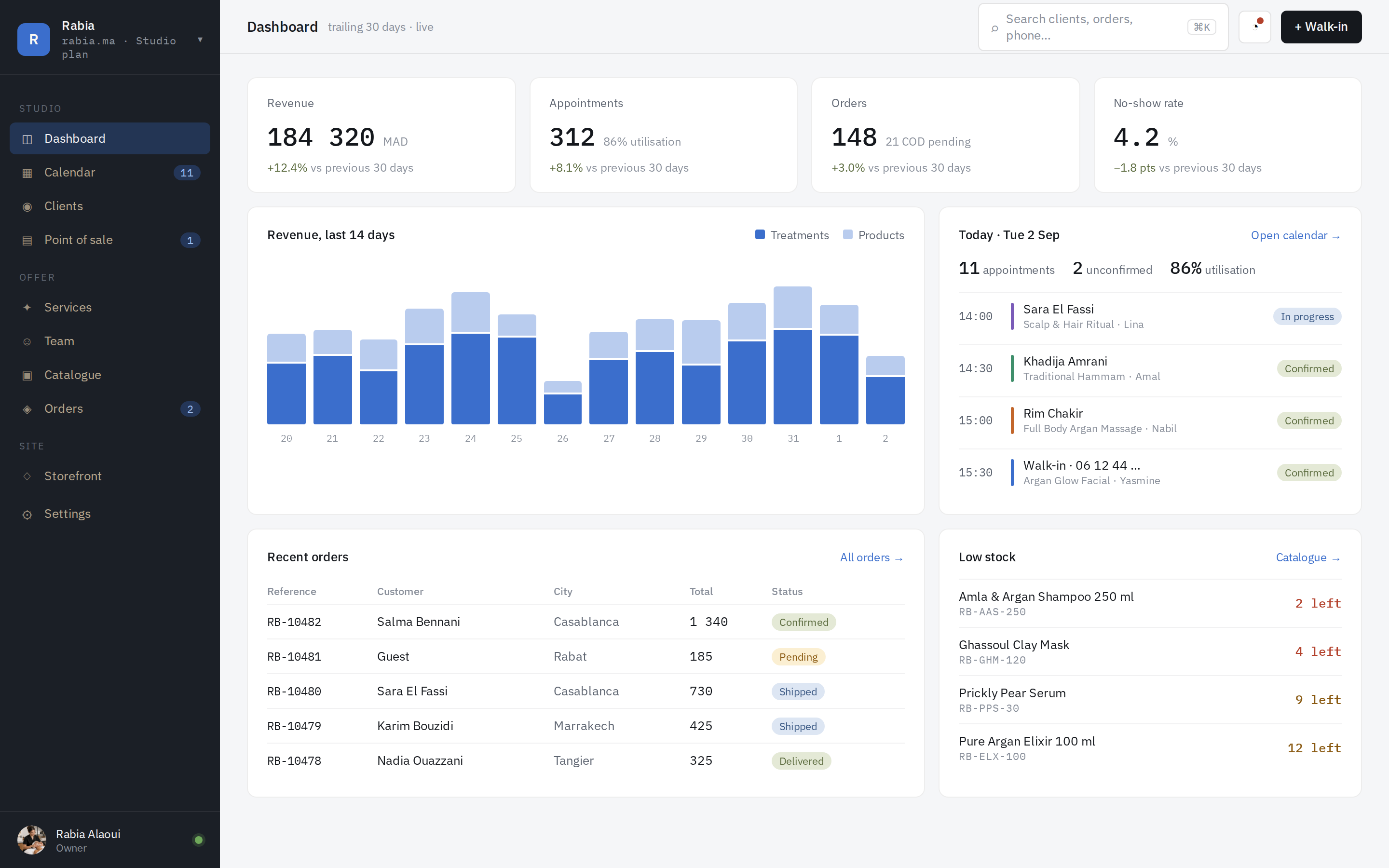This screenshot has height=868, width=1389.
Task: Open the notifications bell with red dot
Action: 1255,27
